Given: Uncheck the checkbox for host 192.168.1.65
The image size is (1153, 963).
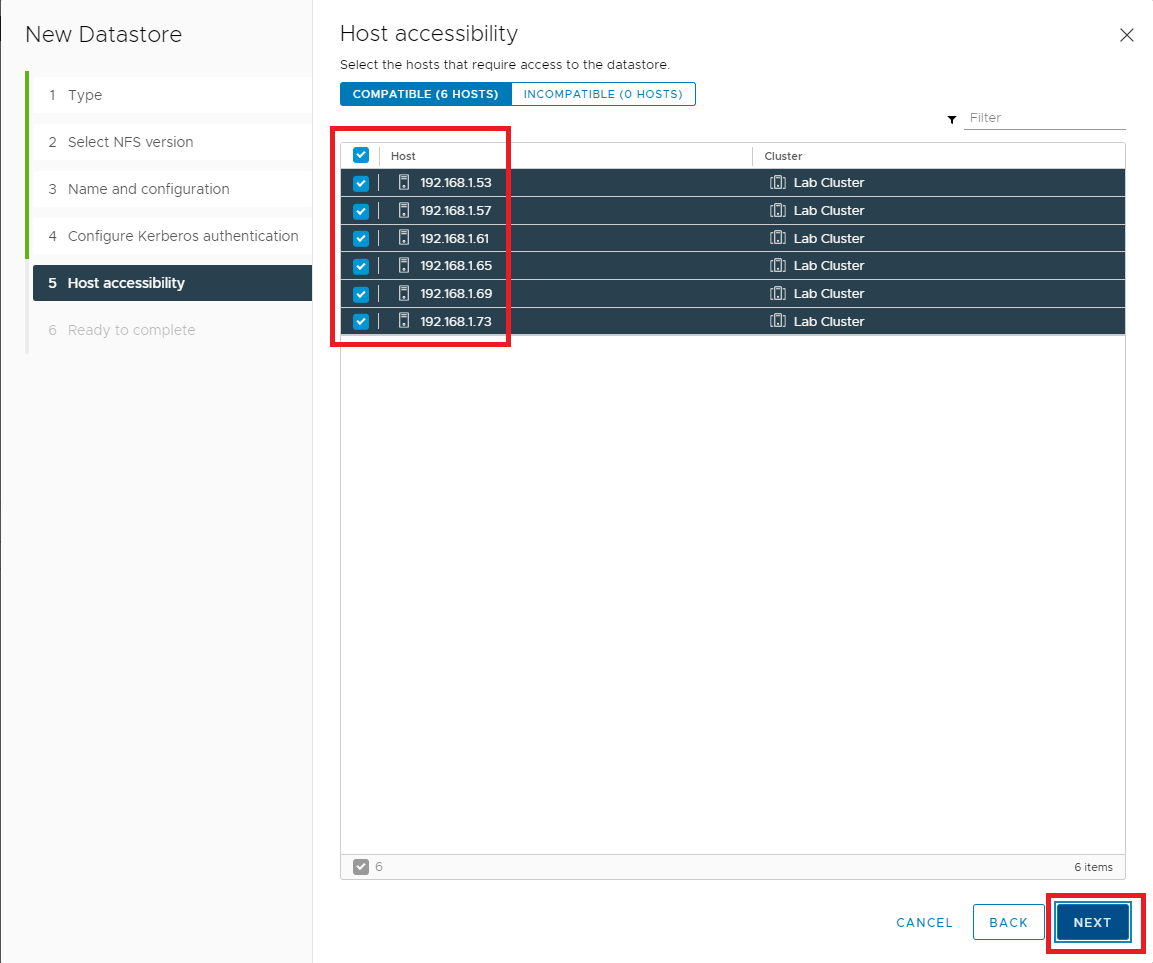Looking at the screenshot, I should 361,266.
